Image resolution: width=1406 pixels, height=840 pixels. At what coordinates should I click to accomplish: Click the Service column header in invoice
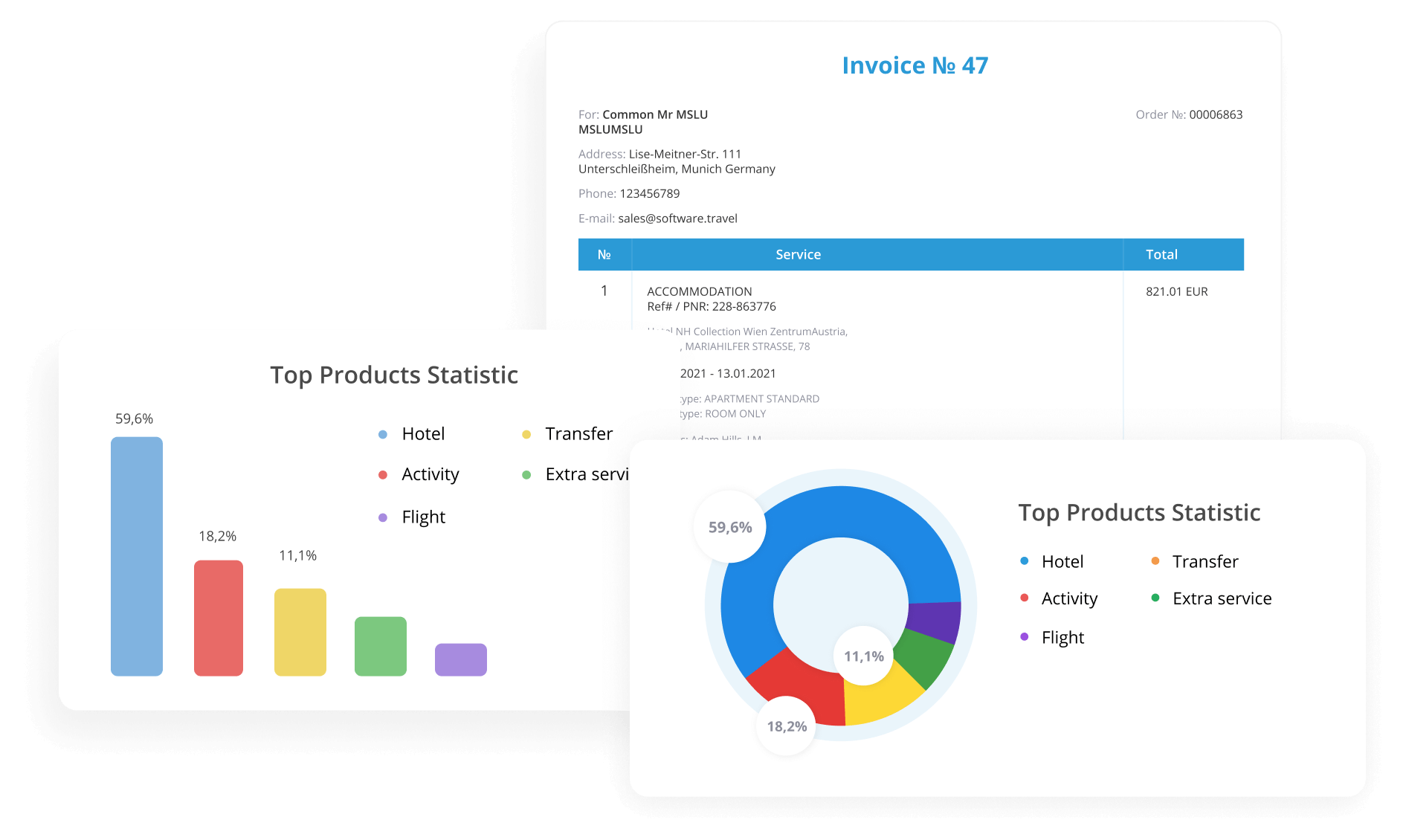click(798, 254)
